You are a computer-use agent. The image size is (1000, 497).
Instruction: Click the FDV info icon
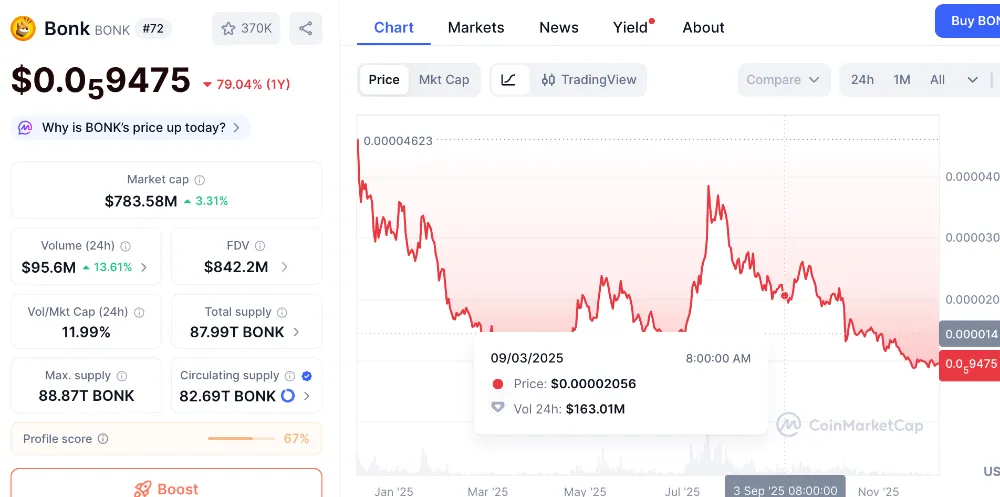[x=260, y=245]
